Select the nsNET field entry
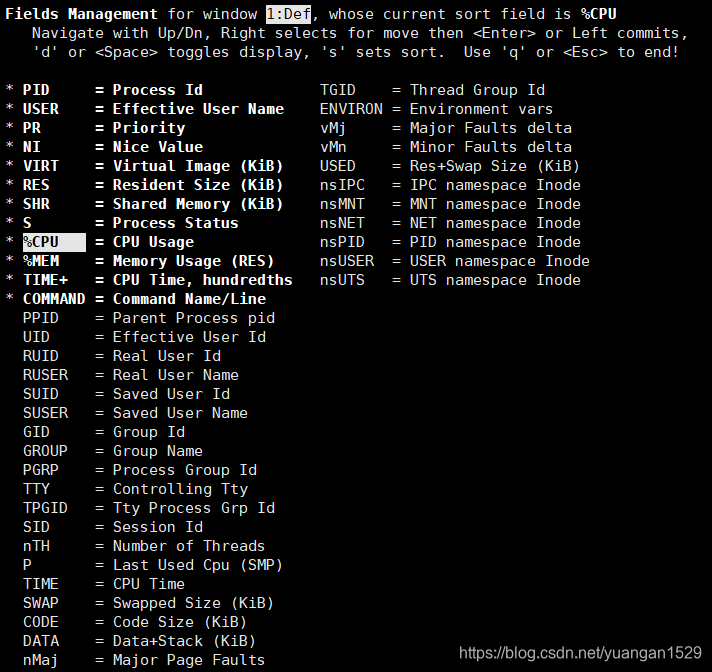The image size is (712, 672). (x=450, y=223)
